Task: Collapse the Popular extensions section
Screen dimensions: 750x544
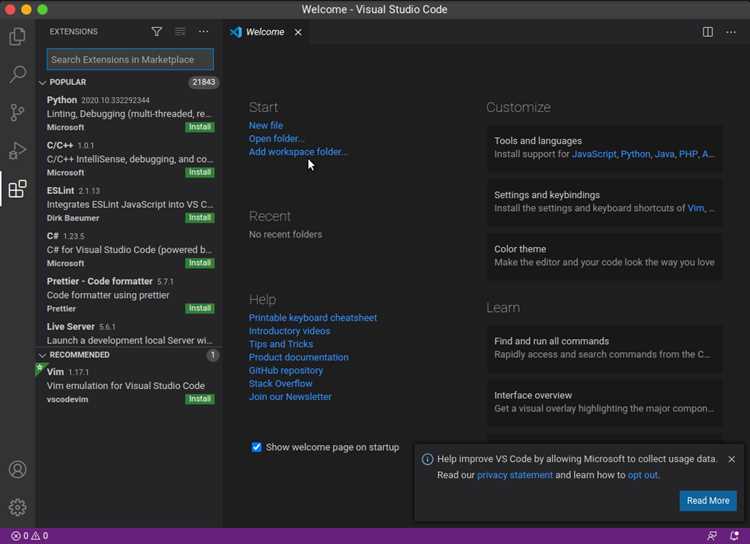Action: 43,82
